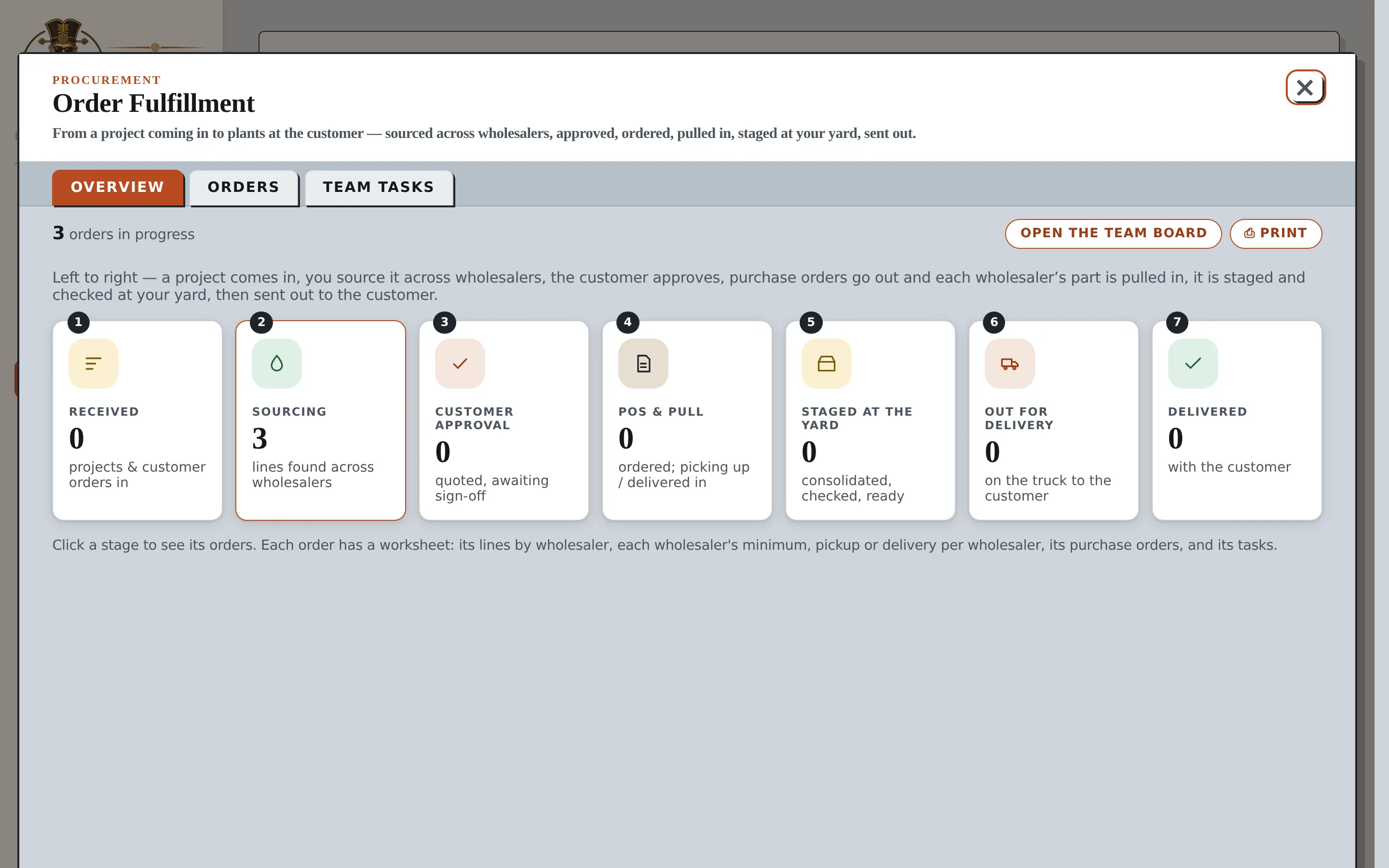
Task: Click the "3 orders in progress" summary
Action: (x=123, y=234)
